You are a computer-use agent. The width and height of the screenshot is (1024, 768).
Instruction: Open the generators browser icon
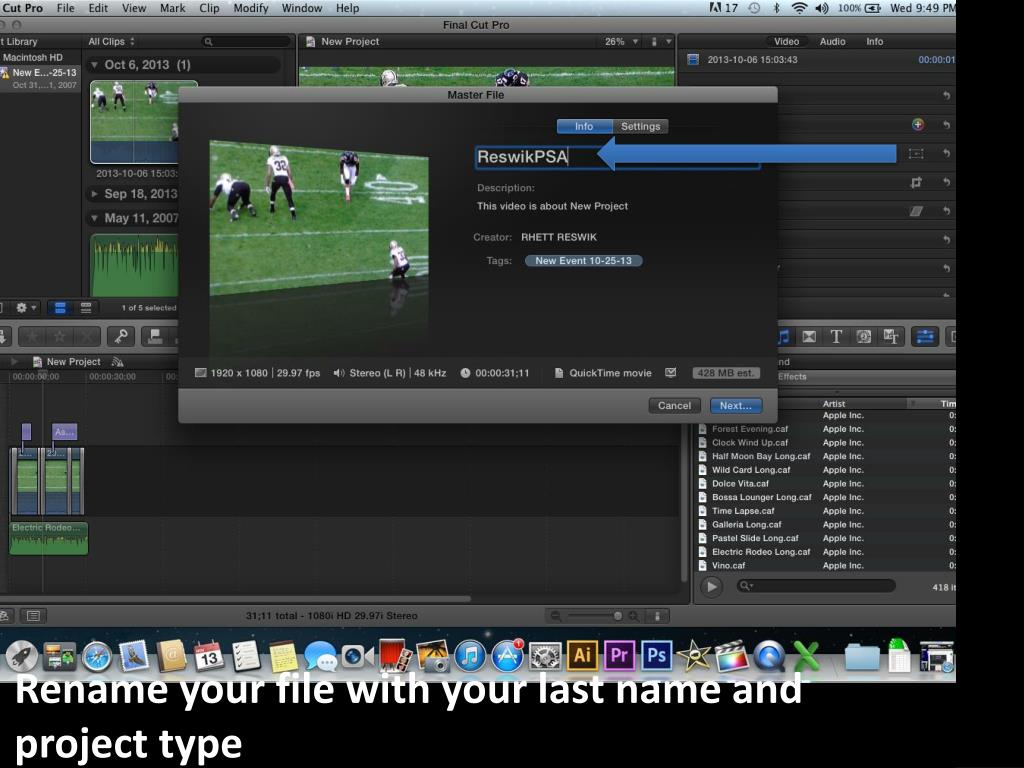click(x=863, y=336)
